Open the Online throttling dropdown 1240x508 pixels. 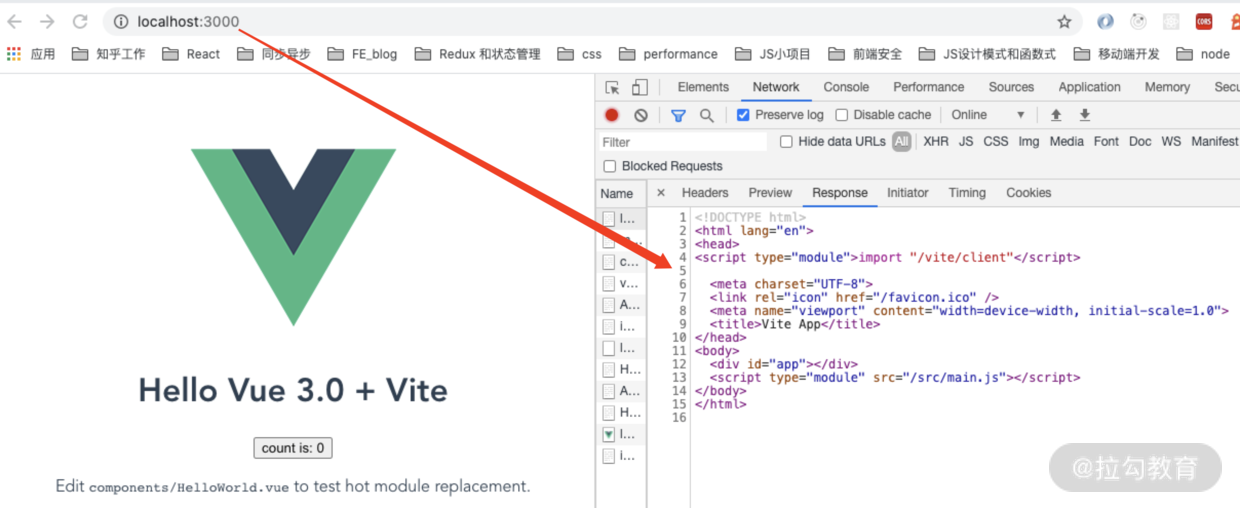[x=987, y=115]
